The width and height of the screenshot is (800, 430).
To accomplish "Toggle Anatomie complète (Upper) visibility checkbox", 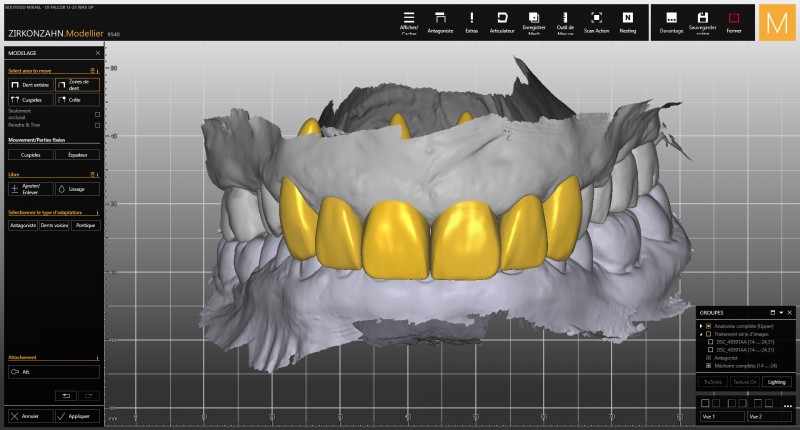I will 708,326.
